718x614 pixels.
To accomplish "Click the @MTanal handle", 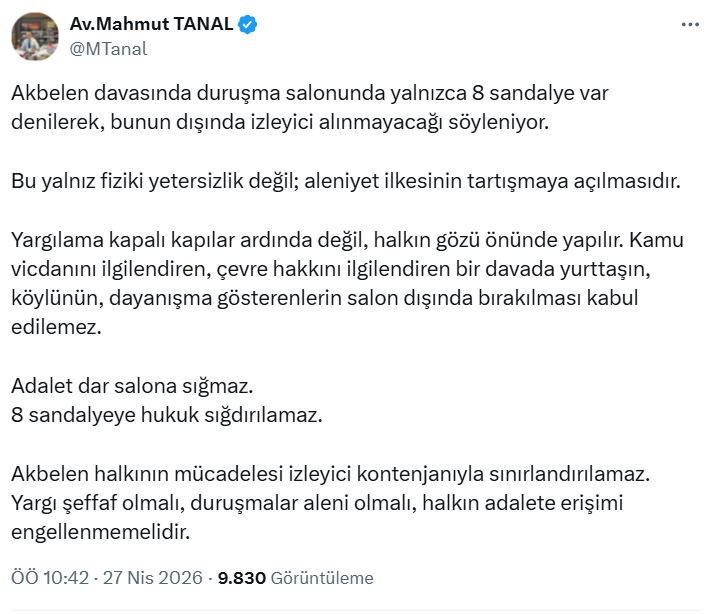I will [107, 47].
